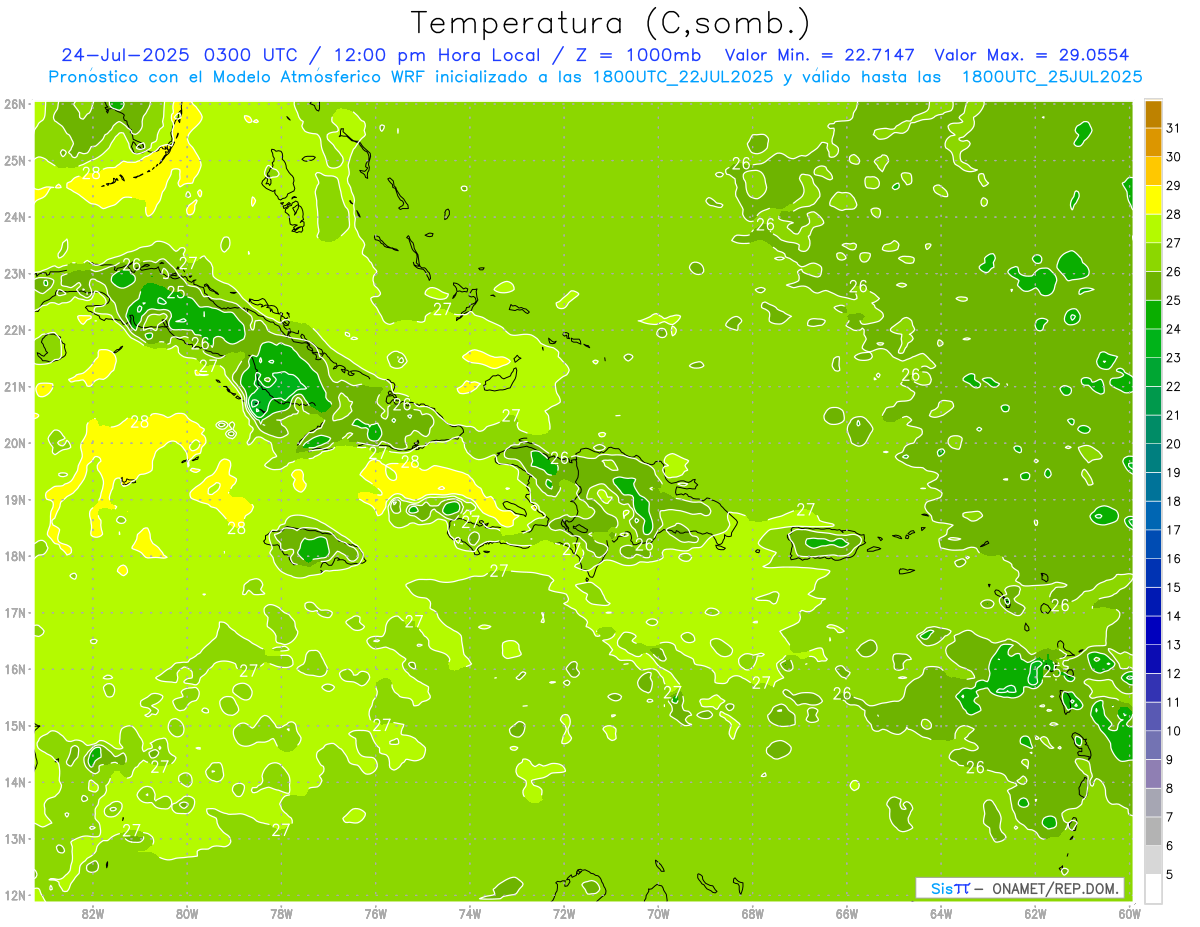Click the ONAMET/REP.DOM. credit label

1056,888
